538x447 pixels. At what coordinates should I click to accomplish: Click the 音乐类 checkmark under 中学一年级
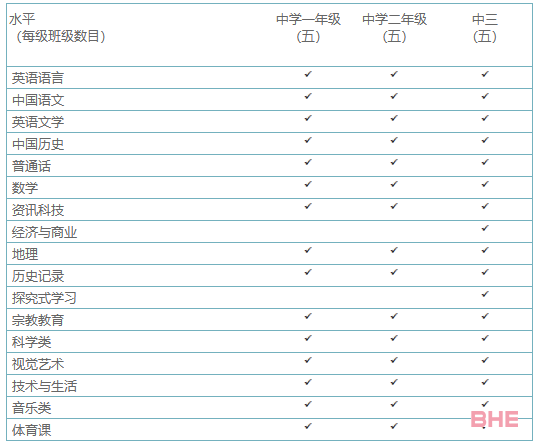tap(308, 404)
